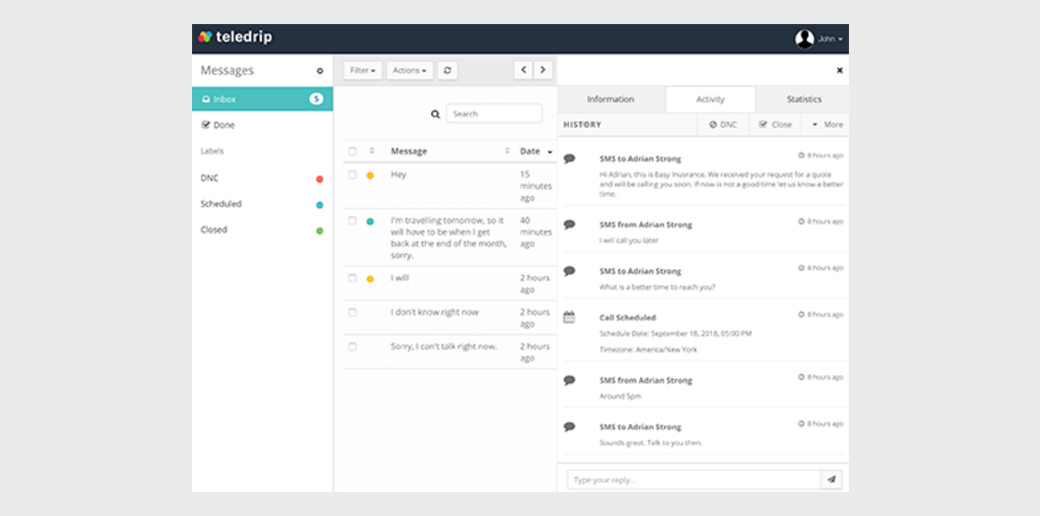Open the Filter dropdown
Screen dimensions: 1040x516
(x=362, y=70)
